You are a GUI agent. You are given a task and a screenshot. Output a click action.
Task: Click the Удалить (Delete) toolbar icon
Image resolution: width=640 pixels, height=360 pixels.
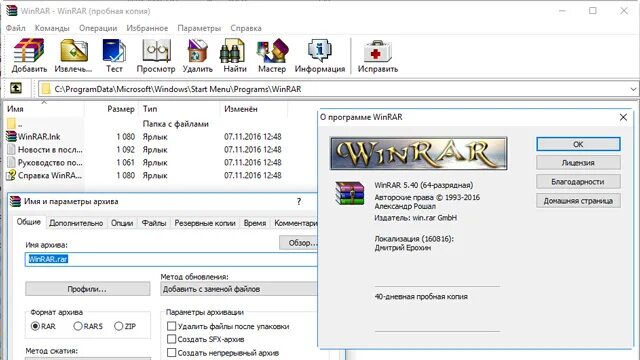(198, 51)
